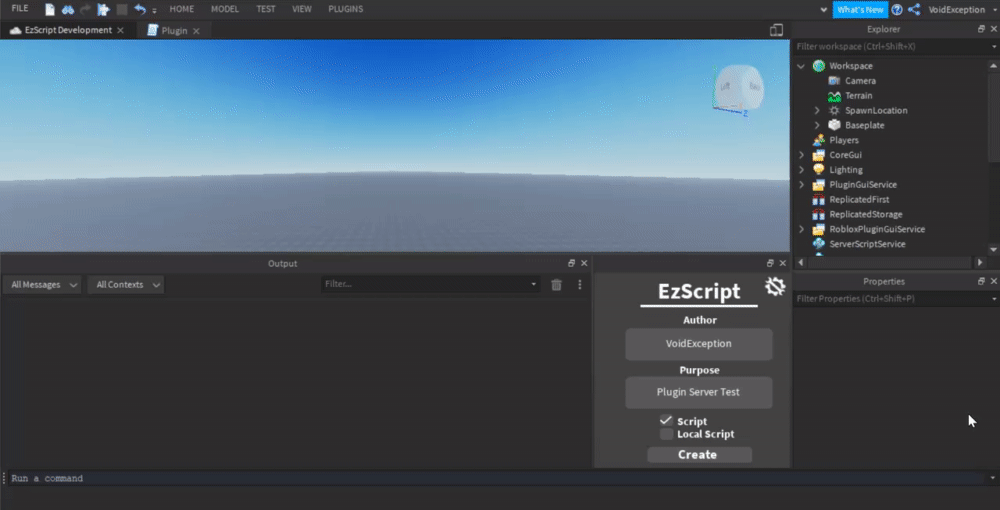Open the Explorer filter dropdown arrow
1000x510 pixels.
click(994, 47)
